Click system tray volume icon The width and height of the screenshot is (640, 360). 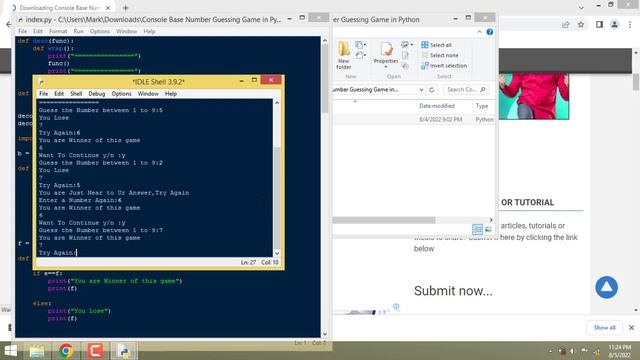coord(573,351)
